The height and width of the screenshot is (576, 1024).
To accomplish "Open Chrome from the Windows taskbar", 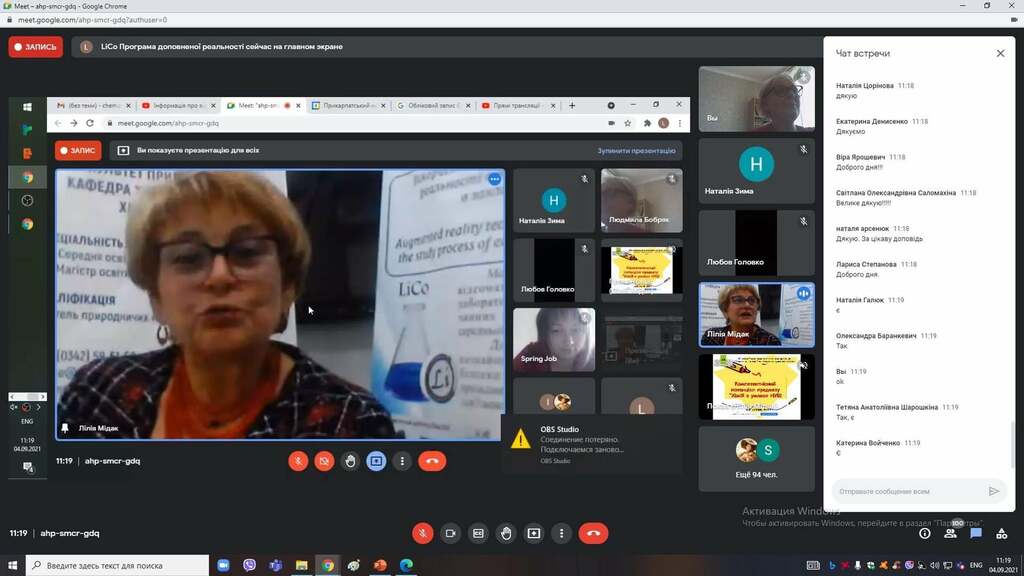I will [328, 565].
